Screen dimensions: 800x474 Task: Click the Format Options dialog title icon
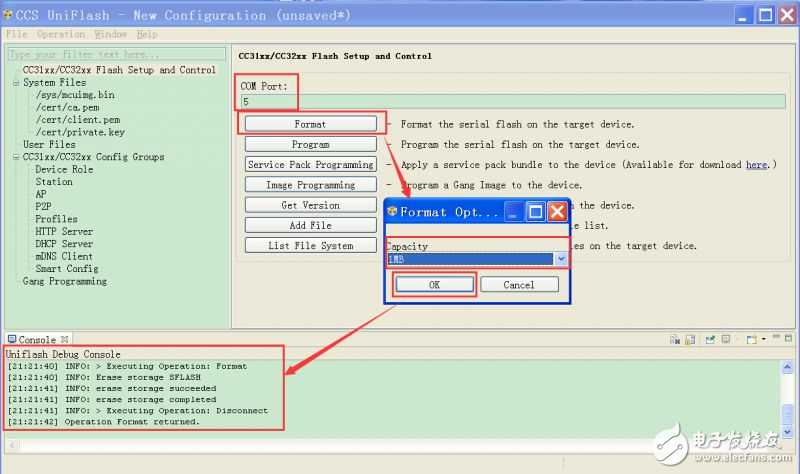click(392, 211)
